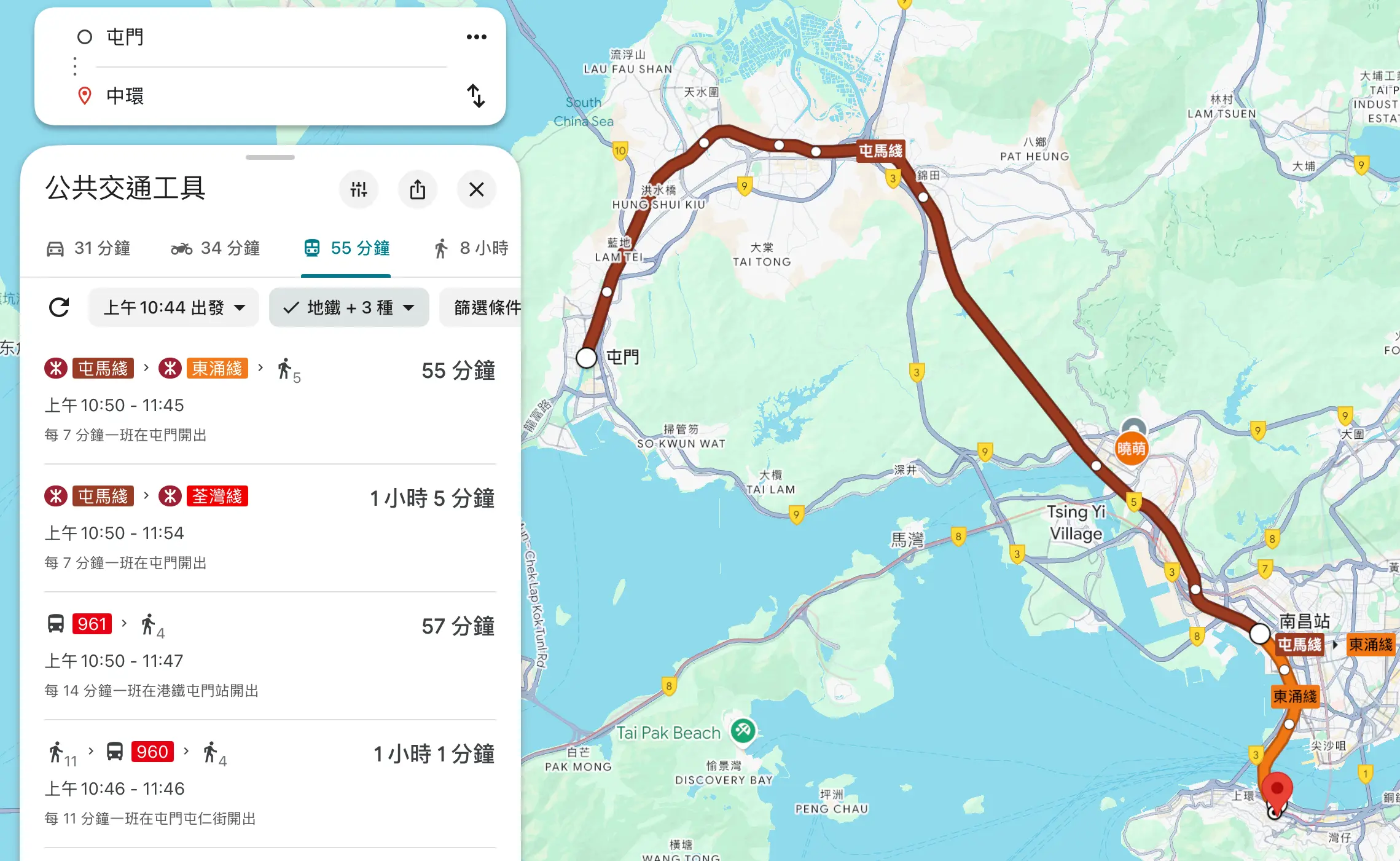Screen dimensions: 1400x861
Task: Refresh transit results with the reload icon
Action: 59,307
